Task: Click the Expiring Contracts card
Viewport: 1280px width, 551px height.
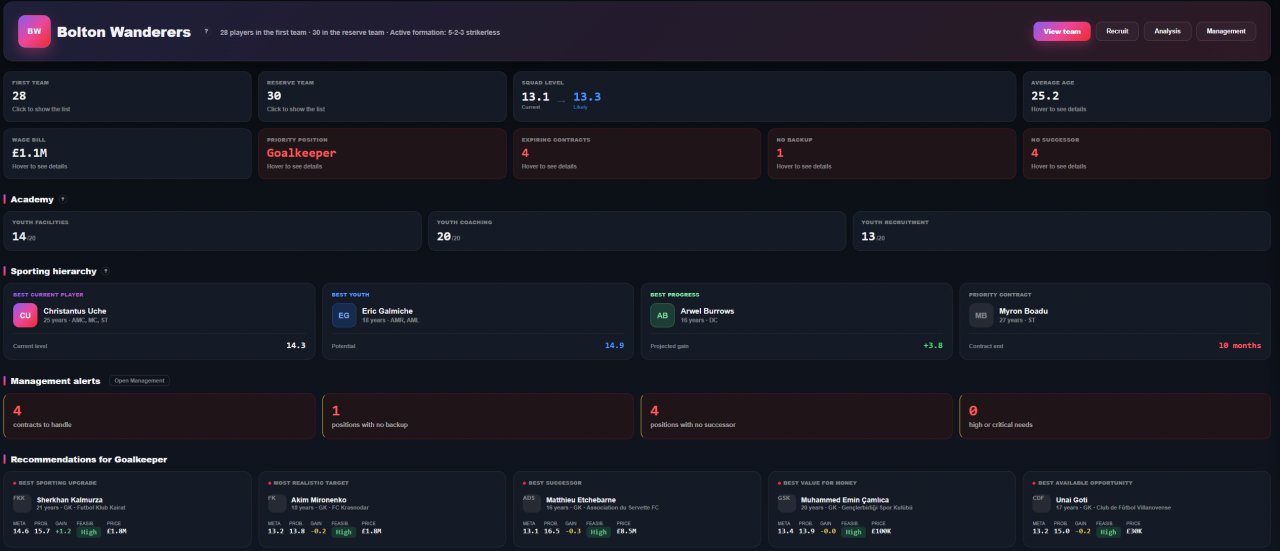Action: tap(637, 153)
